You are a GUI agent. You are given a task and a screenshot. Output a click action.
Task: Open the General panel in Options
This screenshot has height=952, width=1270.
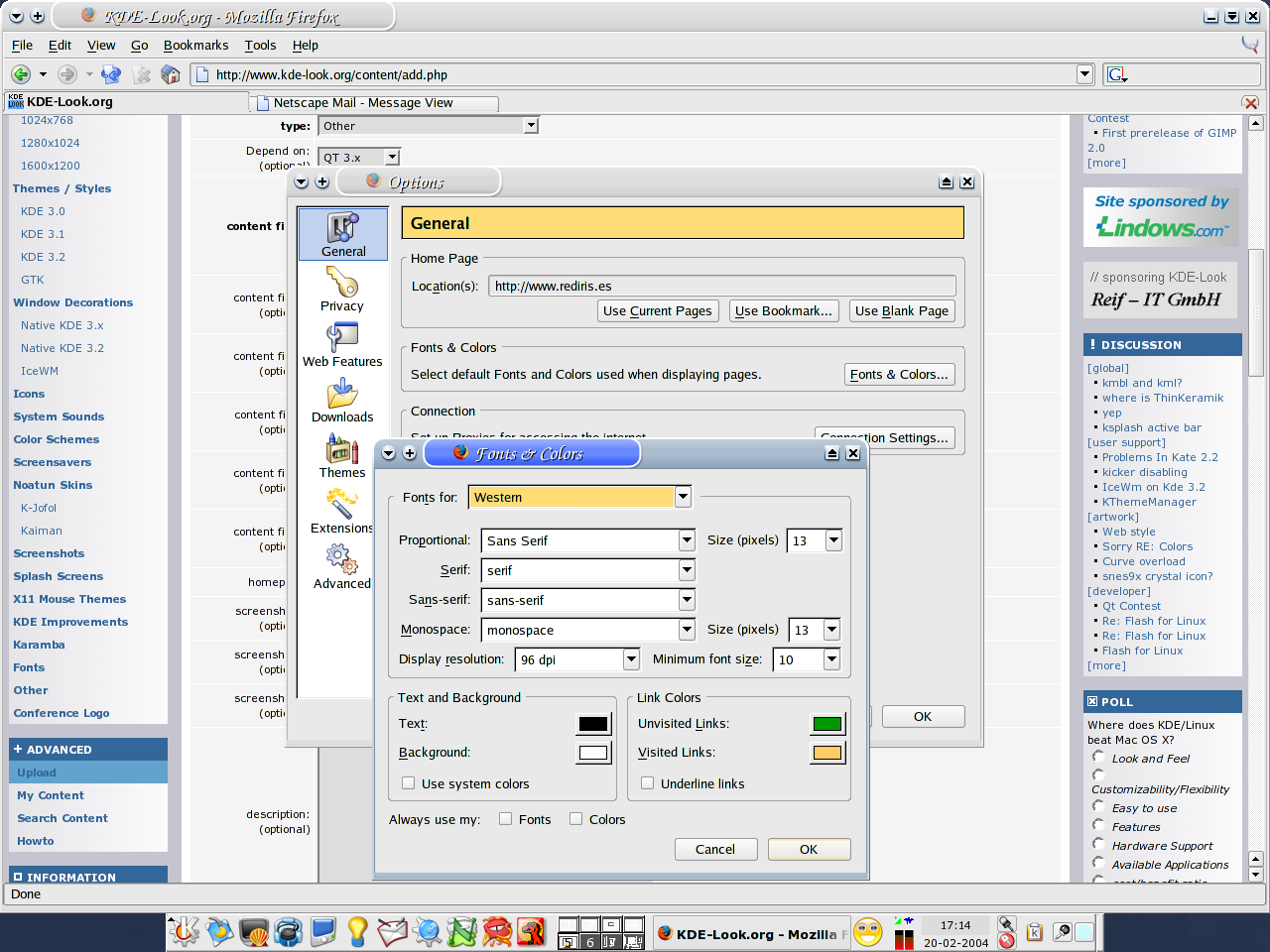pos(343,235)
